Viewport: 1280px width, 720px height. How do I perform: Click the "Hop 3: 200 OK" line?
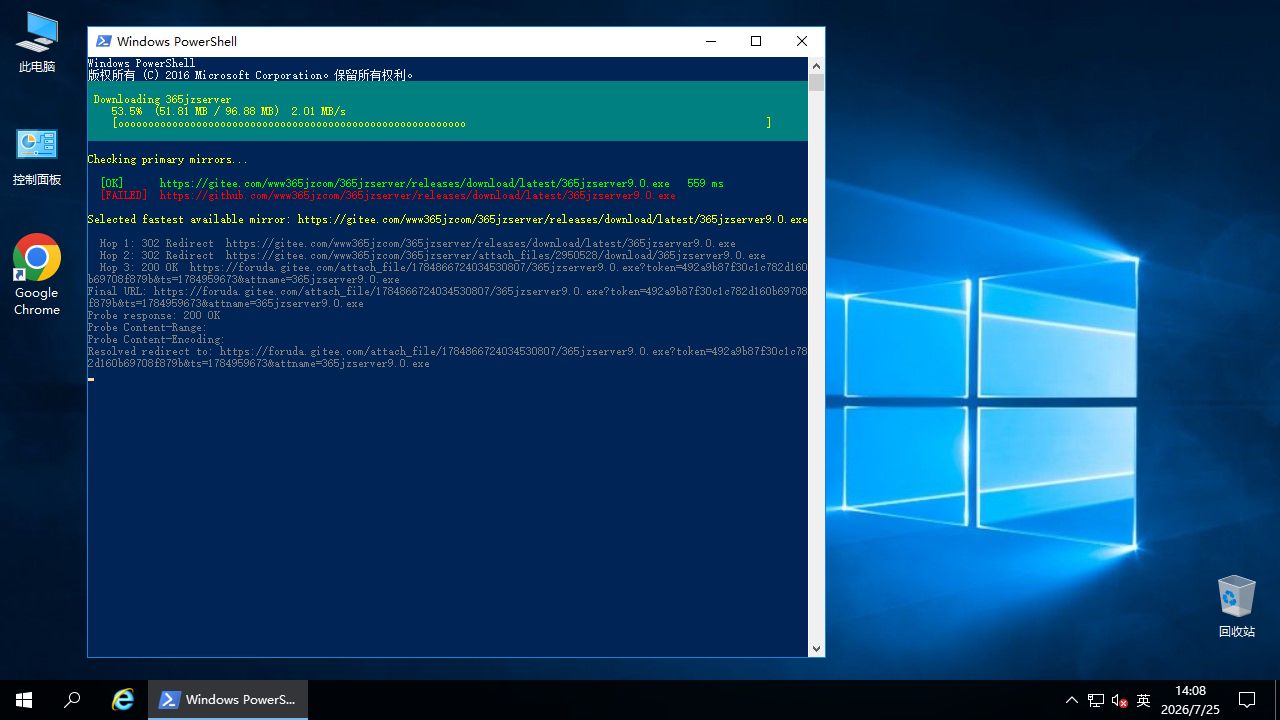tap(448, 273)
